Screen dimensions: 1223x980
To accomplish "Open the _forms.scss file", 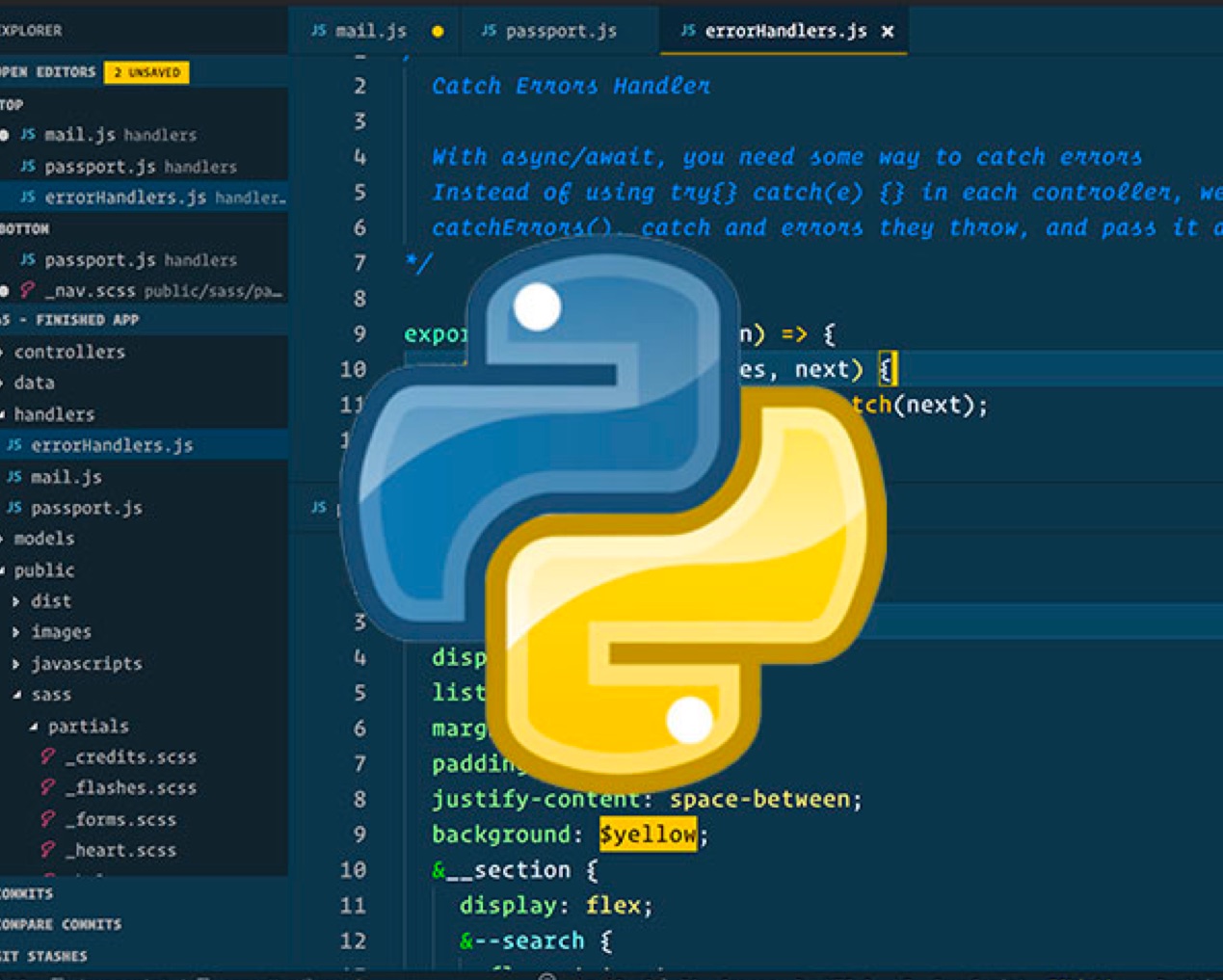I will (x=144, y=819).
